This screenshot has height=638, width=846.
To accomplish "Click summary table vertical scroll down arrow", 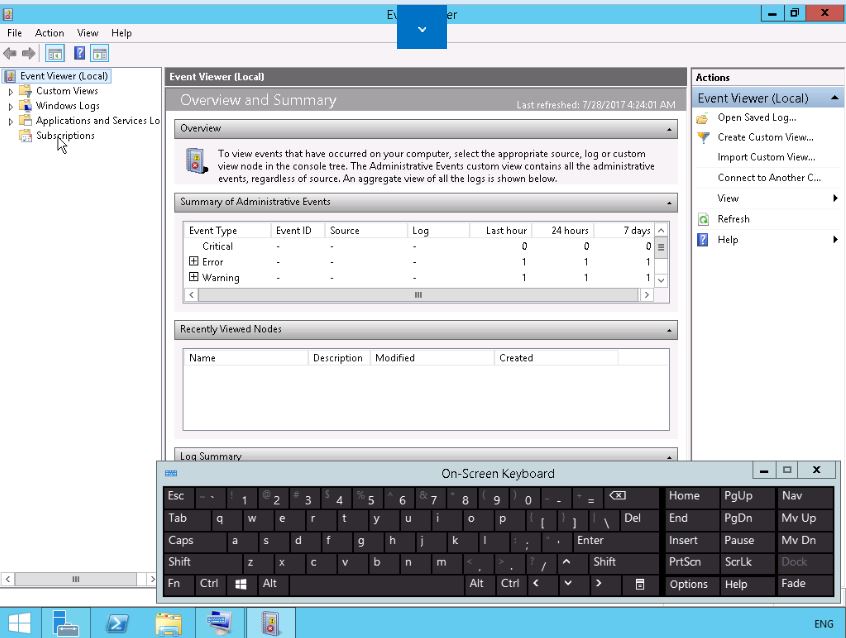I will pyautogui.click(x=661, y=280).
